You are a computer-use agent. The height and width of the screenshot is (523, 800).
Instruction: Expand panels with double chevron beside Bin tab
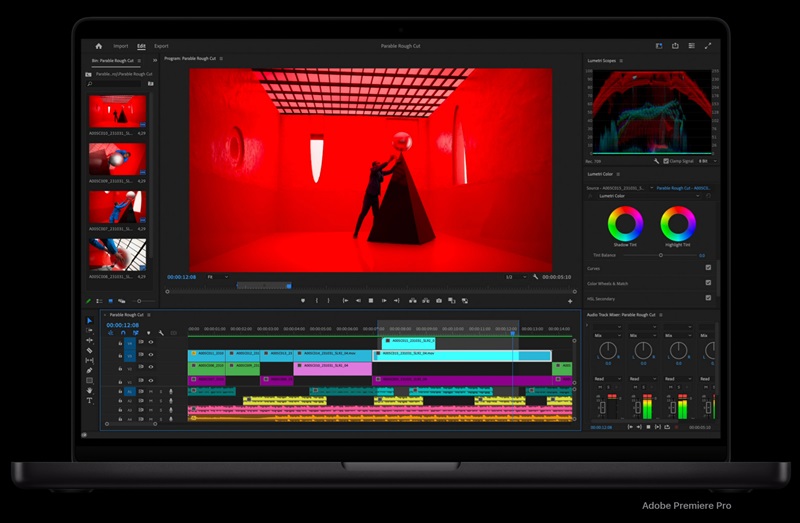click(155, 60)
